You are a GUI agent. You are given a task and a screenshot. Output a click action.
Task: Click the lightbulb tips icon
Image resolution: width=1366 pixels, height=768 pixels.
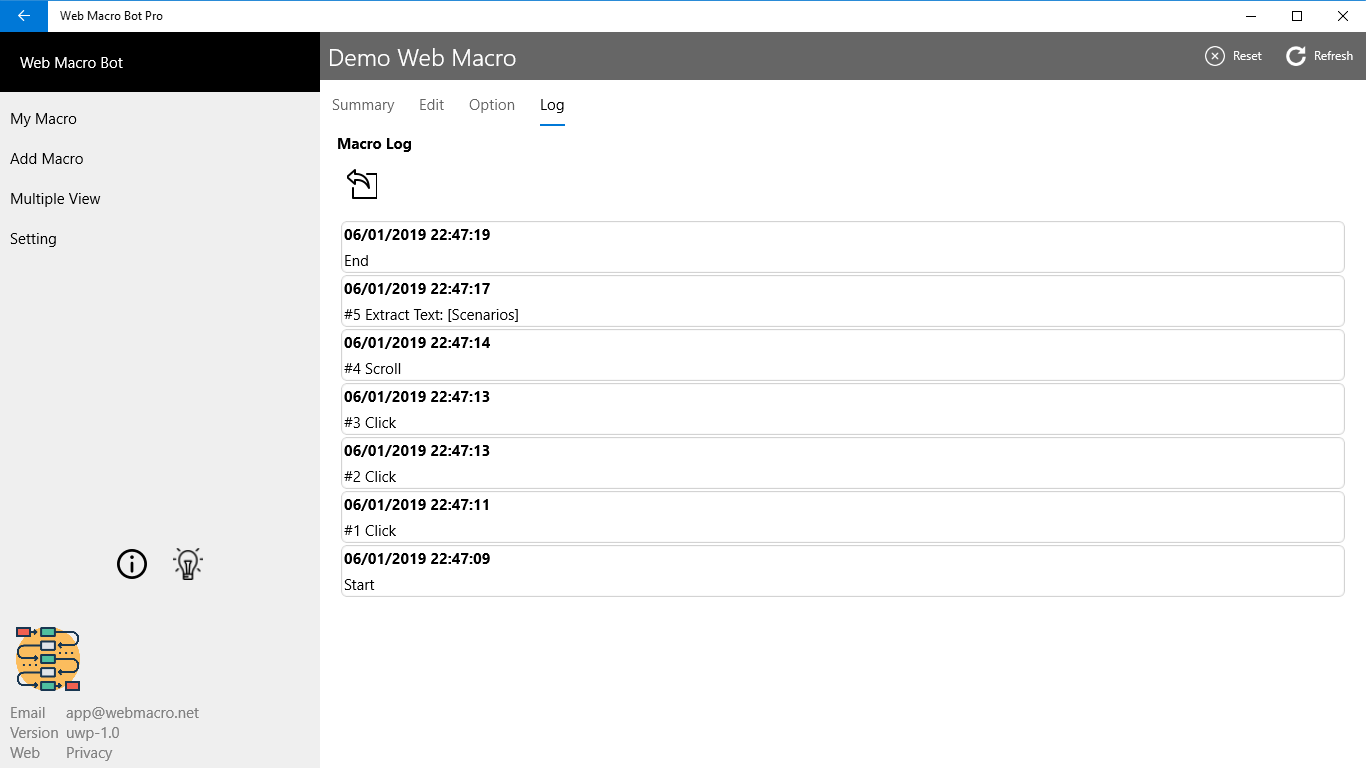pos(187,563)
